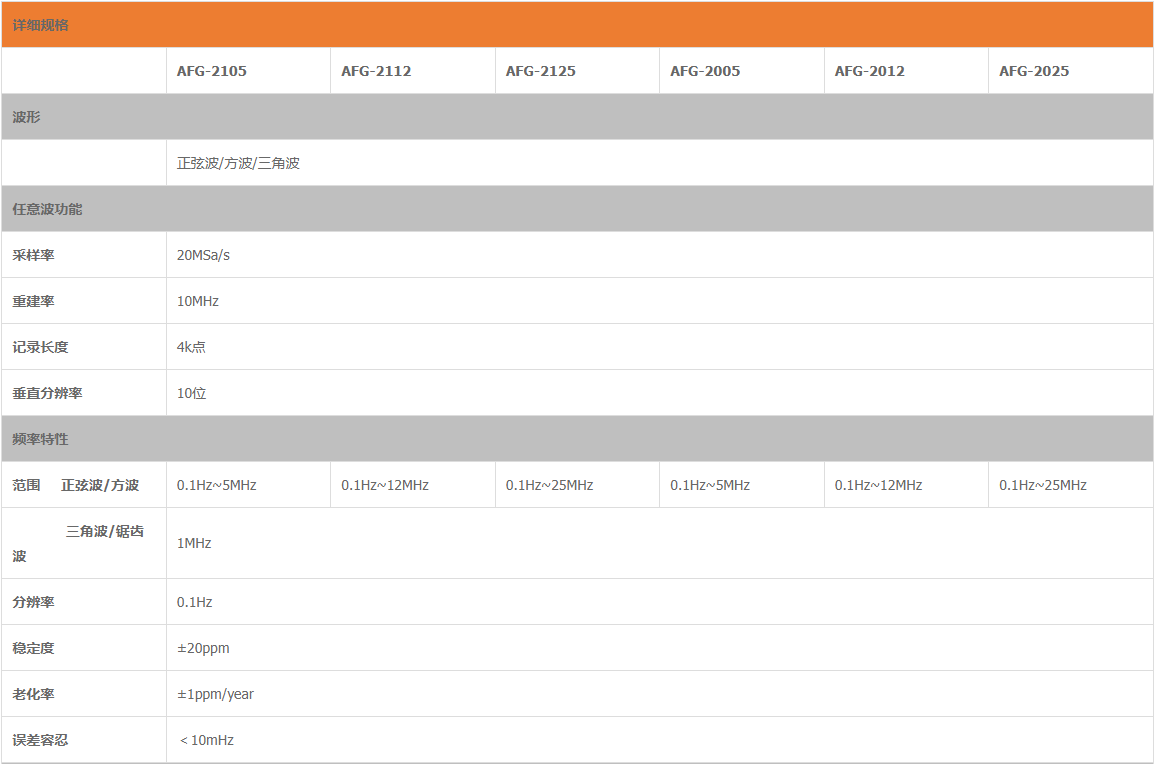This screenshot has height=764, width=1155.
Task: Click 0.1Hz~5MHz under AFG-2105
Action: pyautogui.click(x=217, y=486)
